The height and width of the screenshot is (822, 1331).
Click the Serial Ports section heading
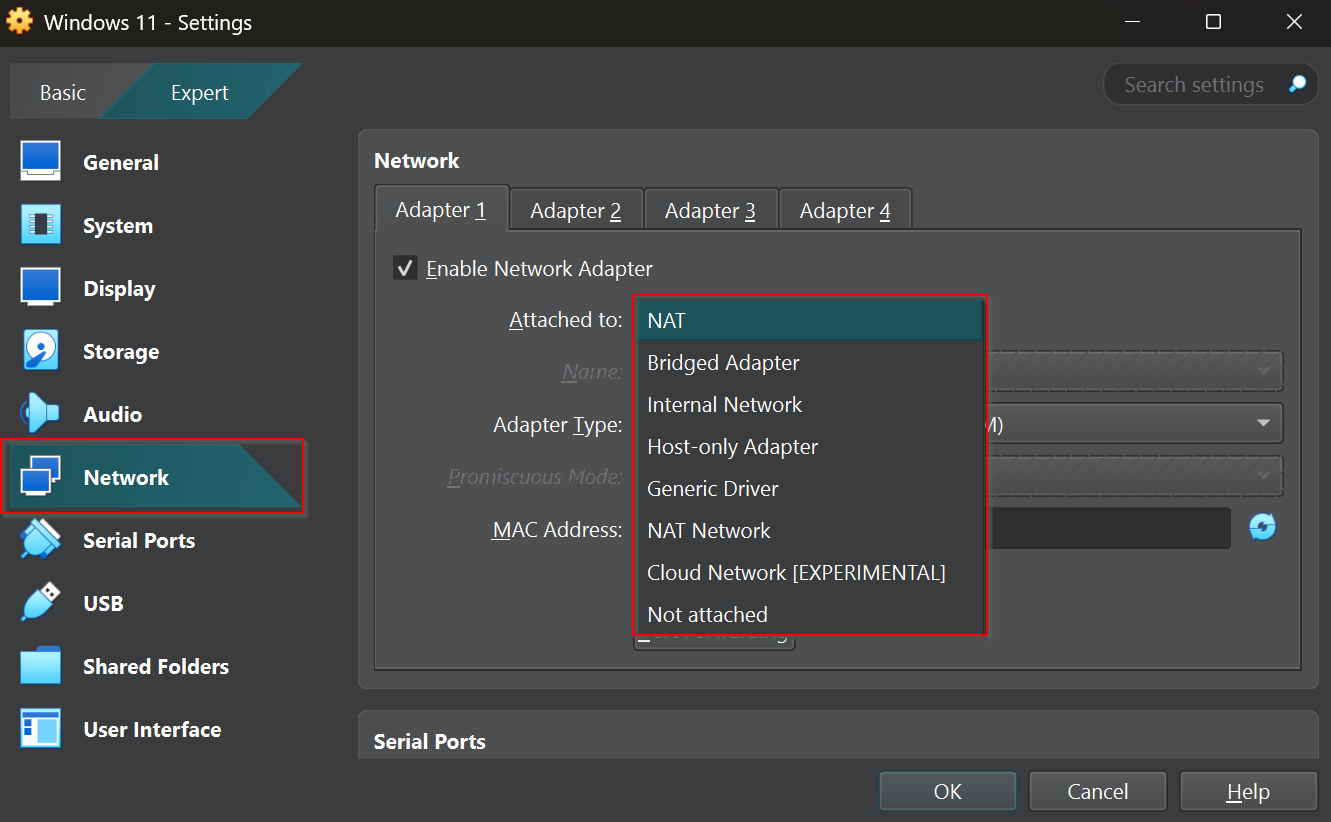(430, 741)
